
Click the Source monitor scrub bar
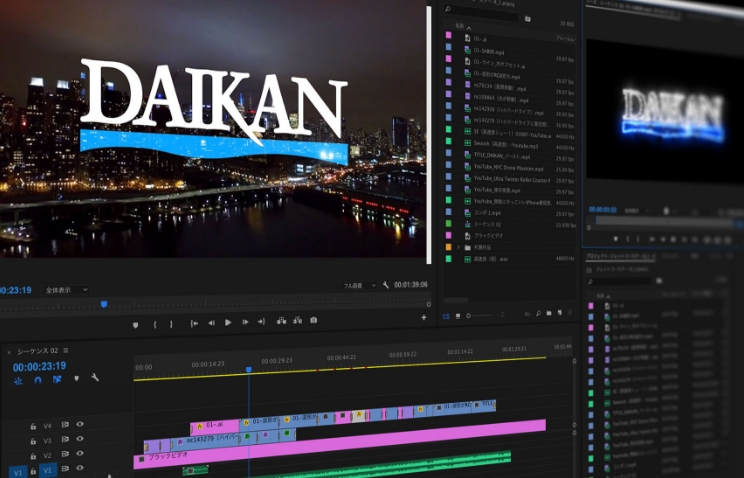click(x=664, y=221)
